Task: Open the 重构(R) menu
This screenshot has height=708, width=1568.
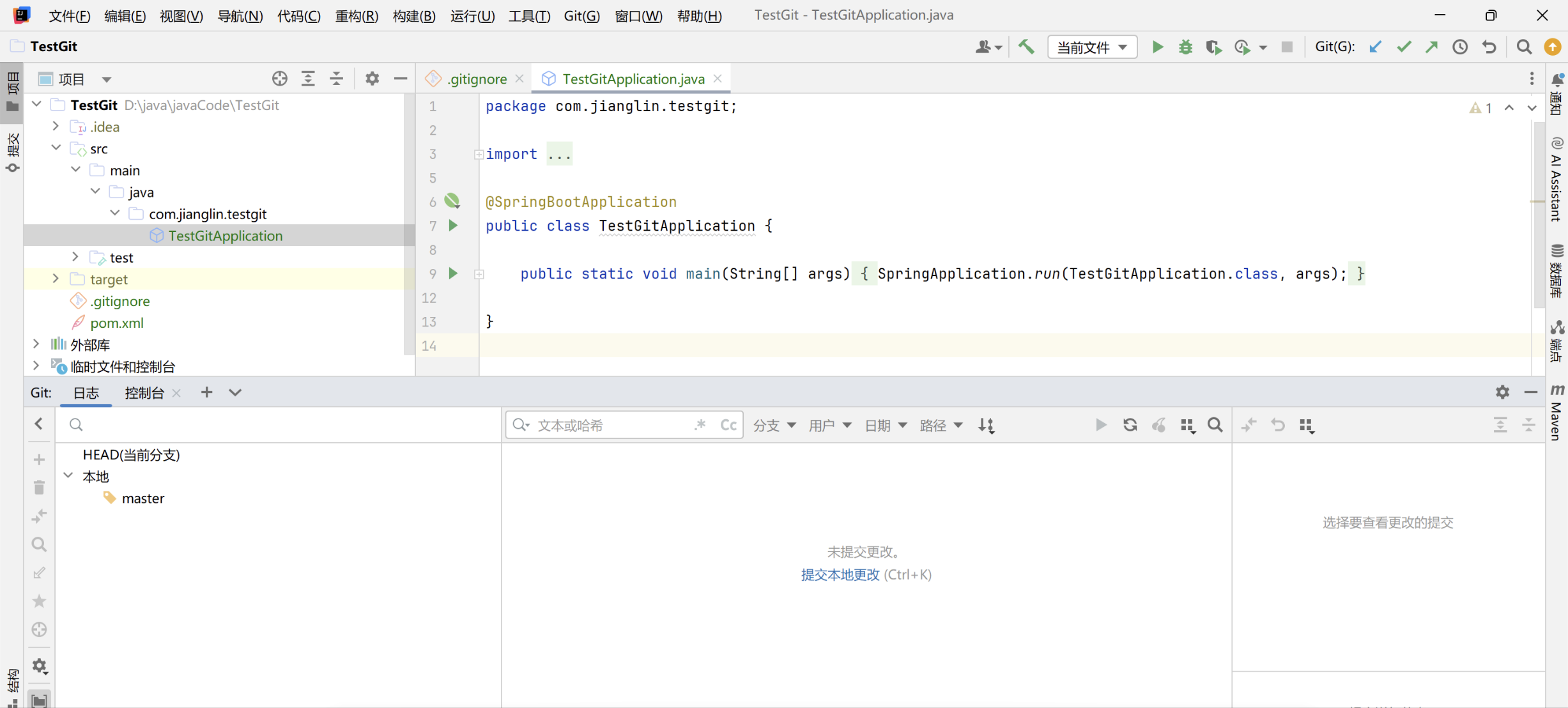Action: pos(357,16)
